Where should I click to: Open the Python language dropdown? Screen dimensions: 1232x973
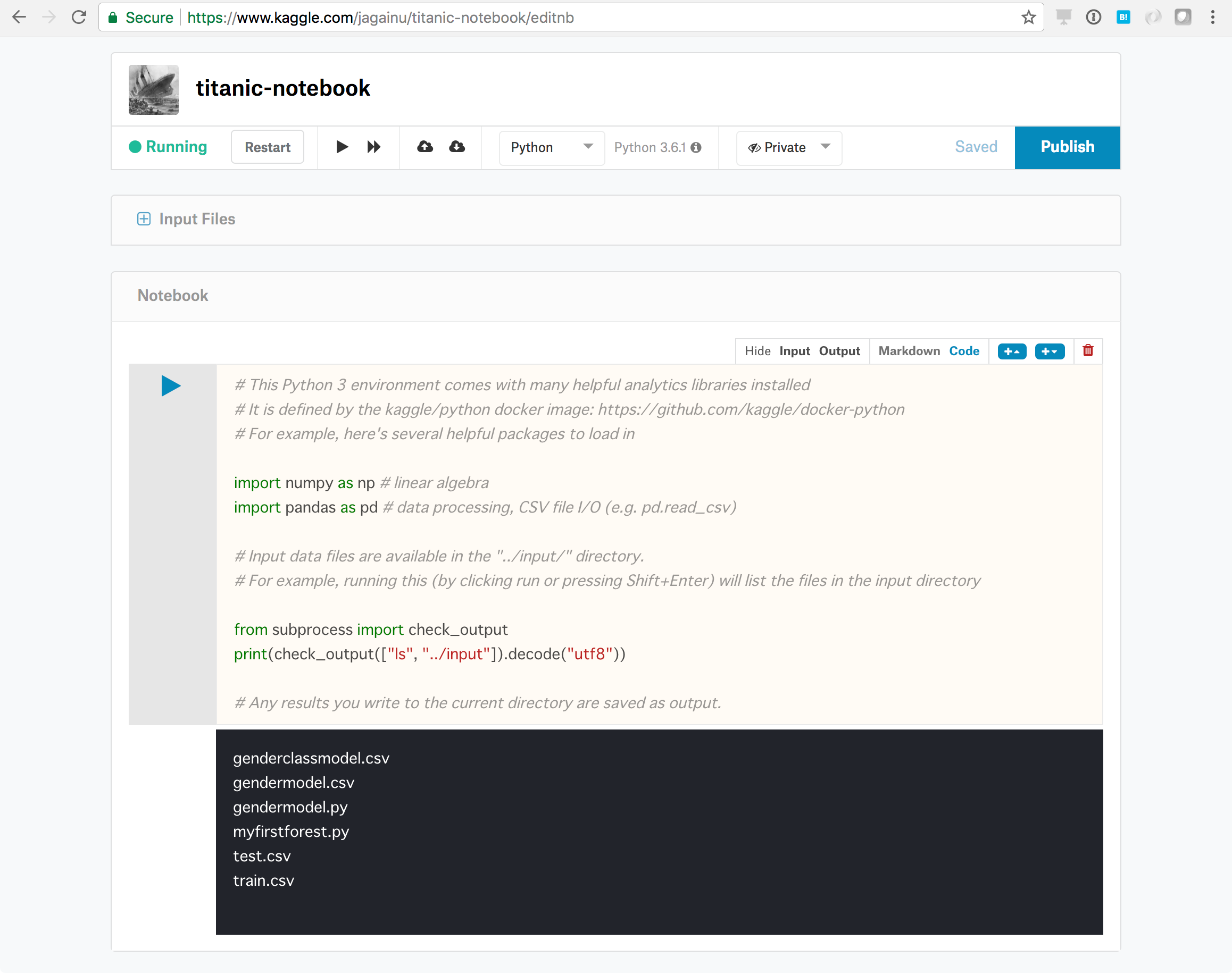point(551,148)
